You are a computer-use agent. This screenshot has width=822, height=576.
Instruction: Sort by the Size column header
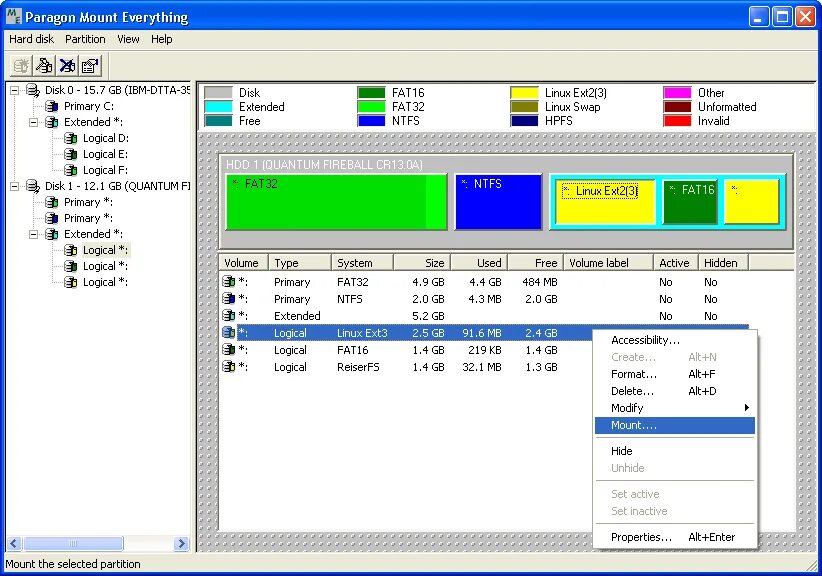(x=421, y=263)
